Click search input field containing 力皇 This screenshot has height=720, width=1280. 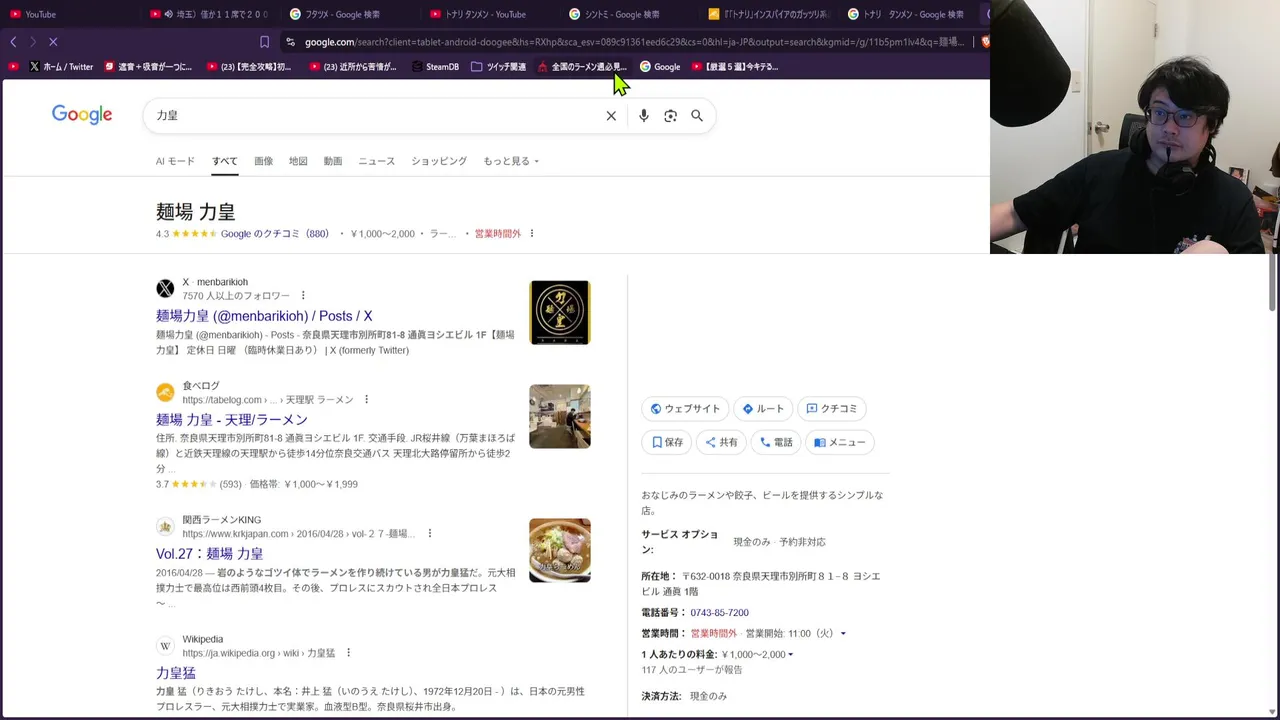pyautogui.click(x=375, y=116)
